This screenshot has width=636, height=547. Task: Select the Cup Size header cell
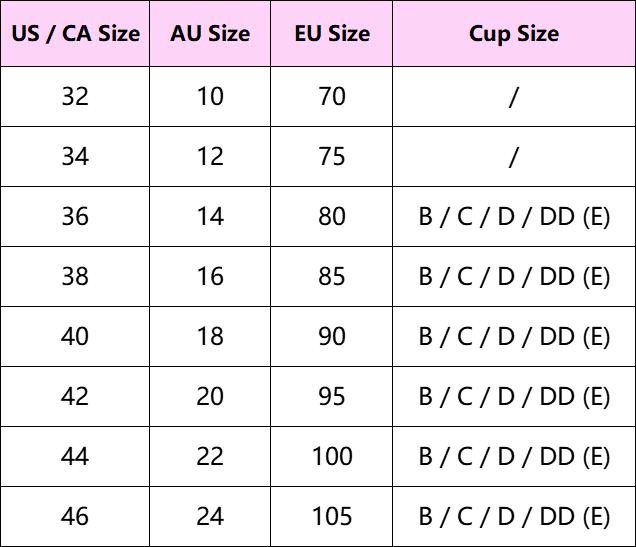pos(514,34)
